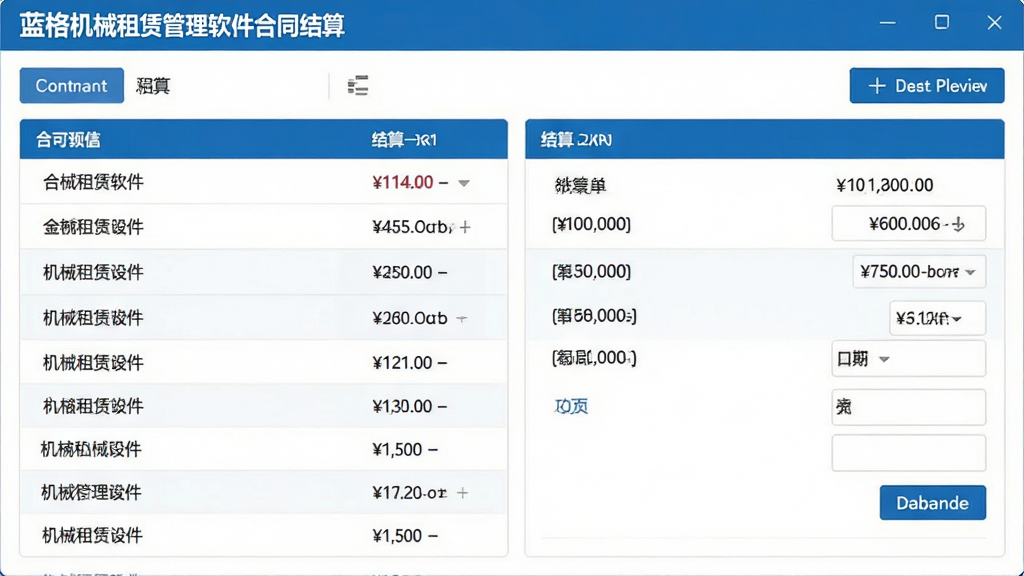
Task: Click the ¥130.00 amount
Action: pyautogui.click(x=402, y=406)
